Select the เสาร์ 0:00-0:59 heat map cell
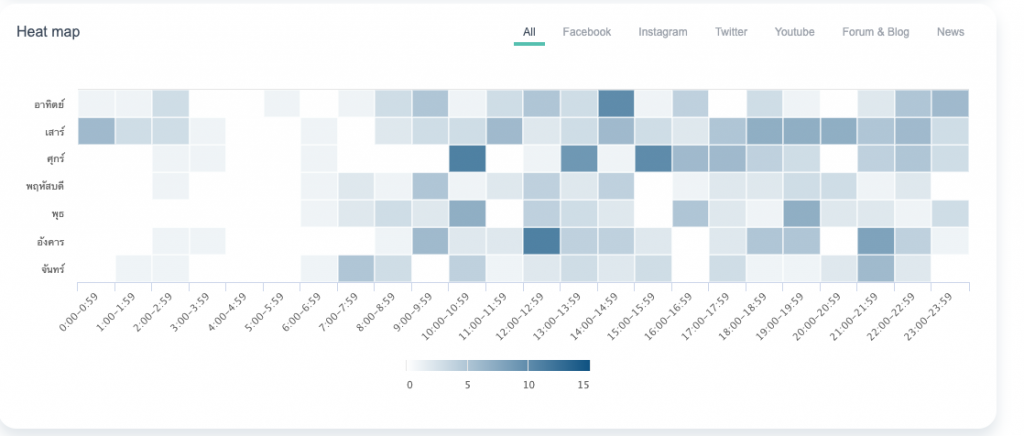Viewport: 1024px width, 436px height. click(x=96, y=131)
